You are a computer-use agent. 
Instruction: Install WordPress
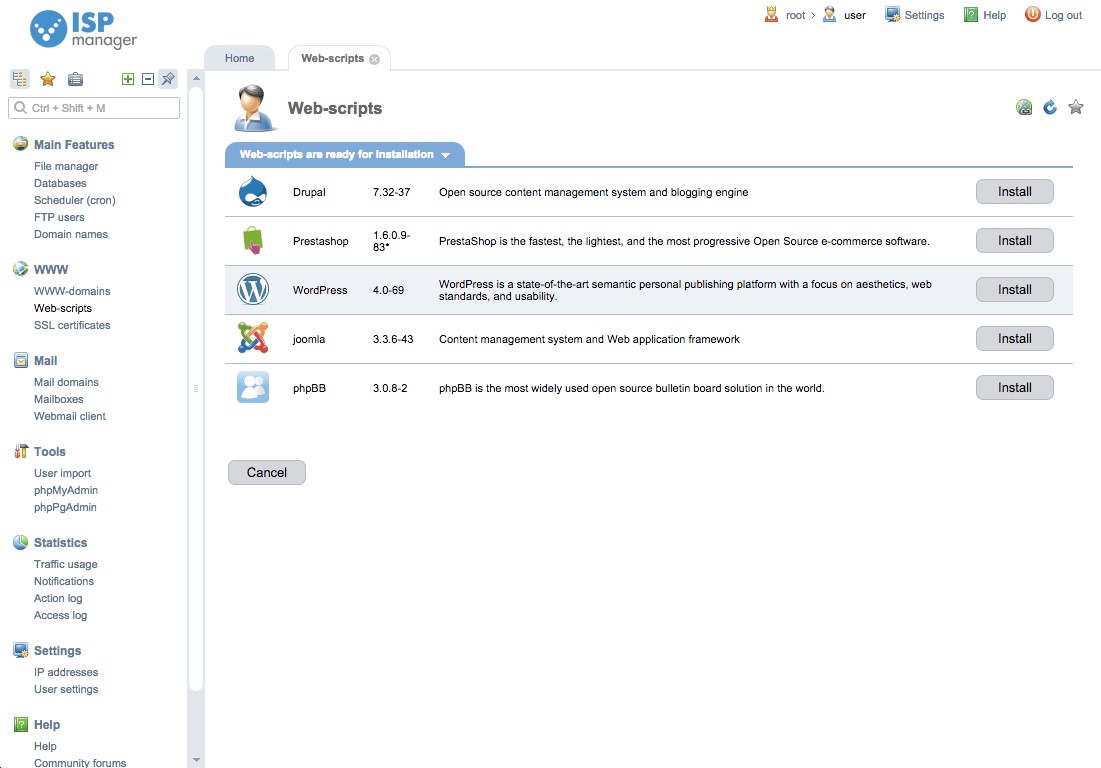tap(1014, 289)
